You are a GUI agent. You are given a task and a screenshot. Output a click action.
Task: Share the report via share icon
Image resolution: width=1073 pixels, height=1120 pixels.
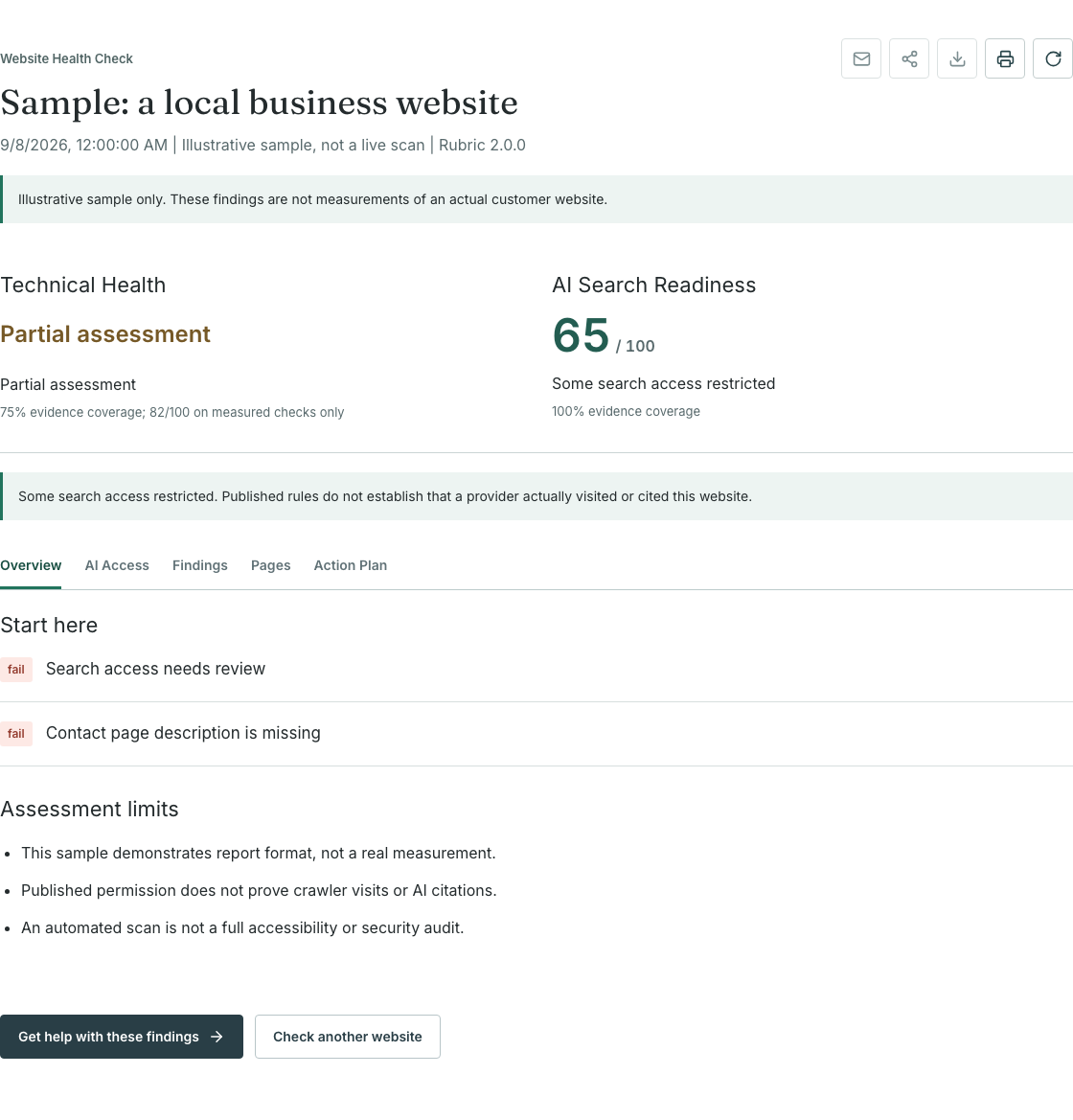point(908,58)
